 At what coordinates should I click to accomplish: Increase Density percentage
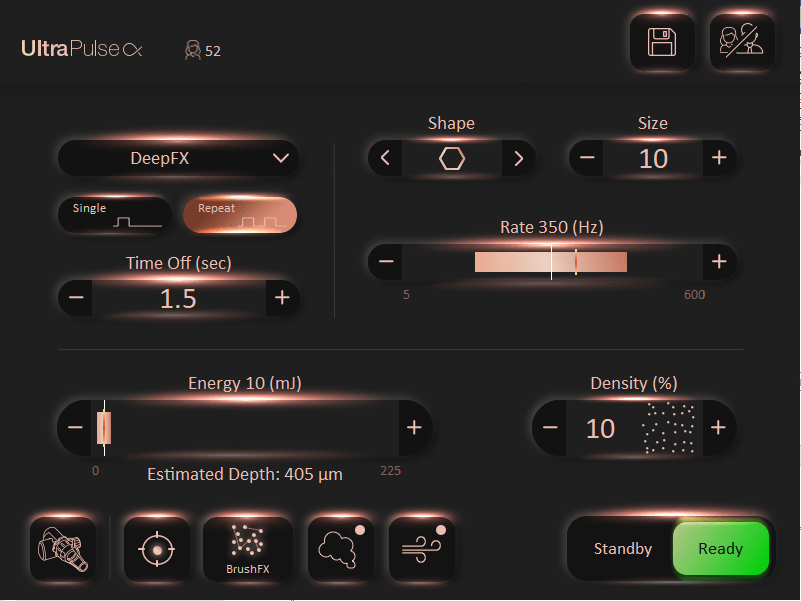point(719,427)
